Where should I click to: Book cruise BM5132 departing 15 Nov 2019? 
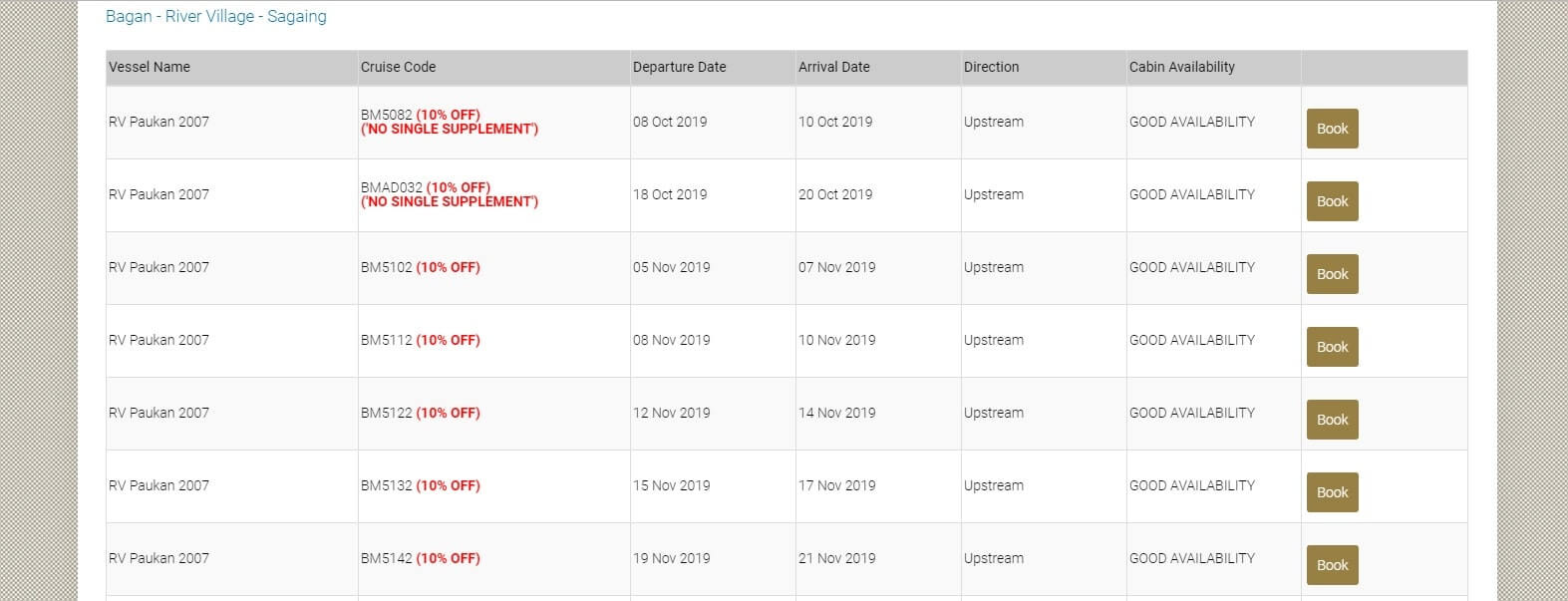(x=1332, y=492)
